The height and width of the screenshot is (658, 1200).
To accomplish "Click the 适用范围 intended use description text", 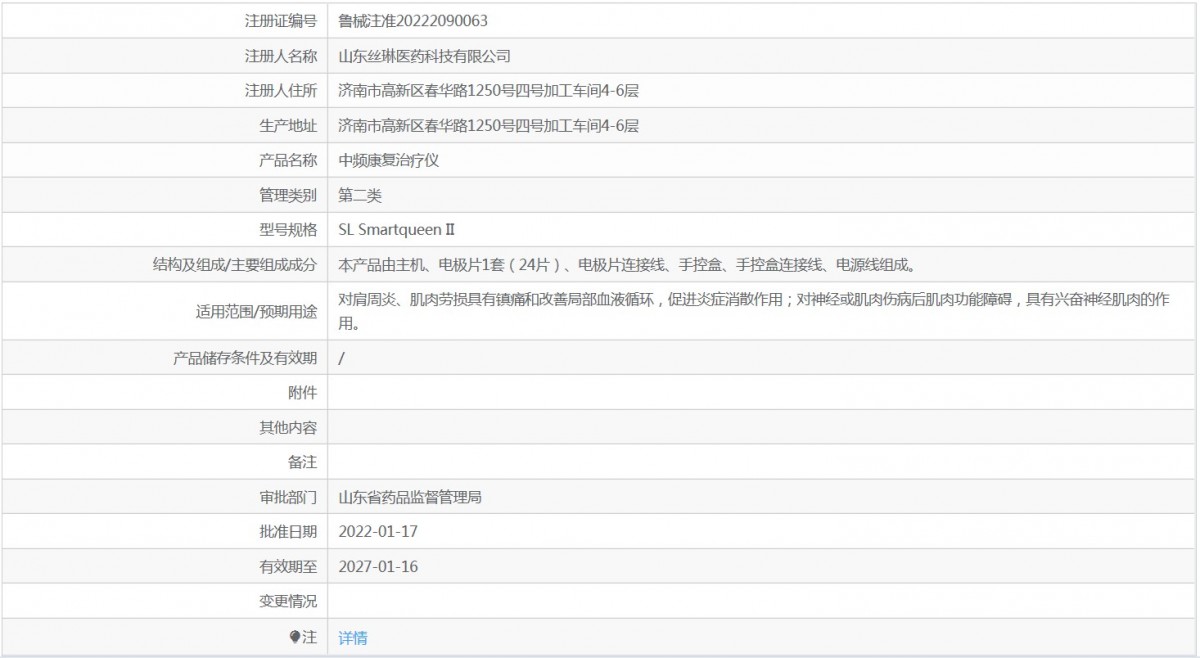I will coord(755,311).
